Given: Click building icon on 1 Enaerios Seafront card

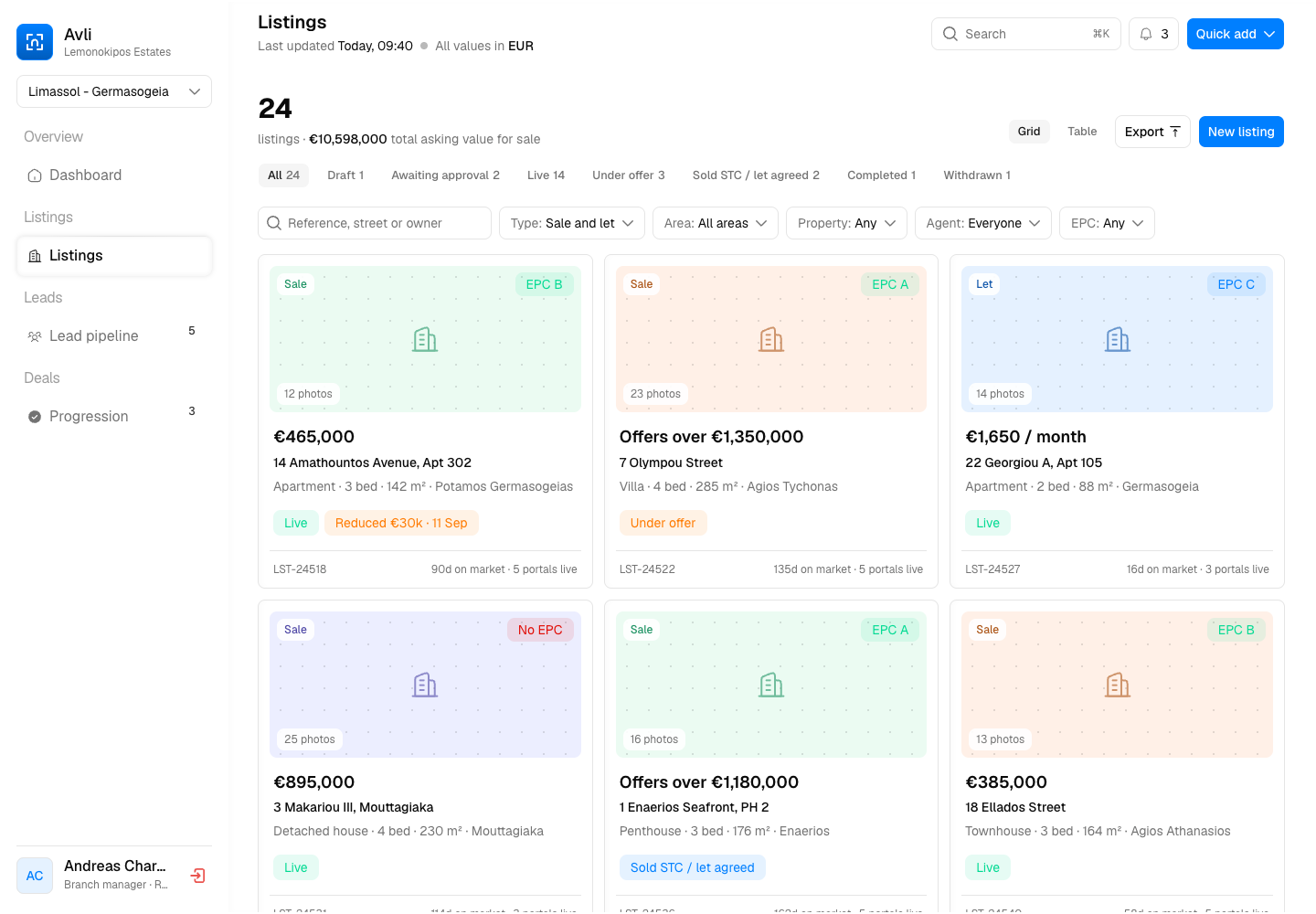Looking at the screenshot, I should (x=771, y=685).
